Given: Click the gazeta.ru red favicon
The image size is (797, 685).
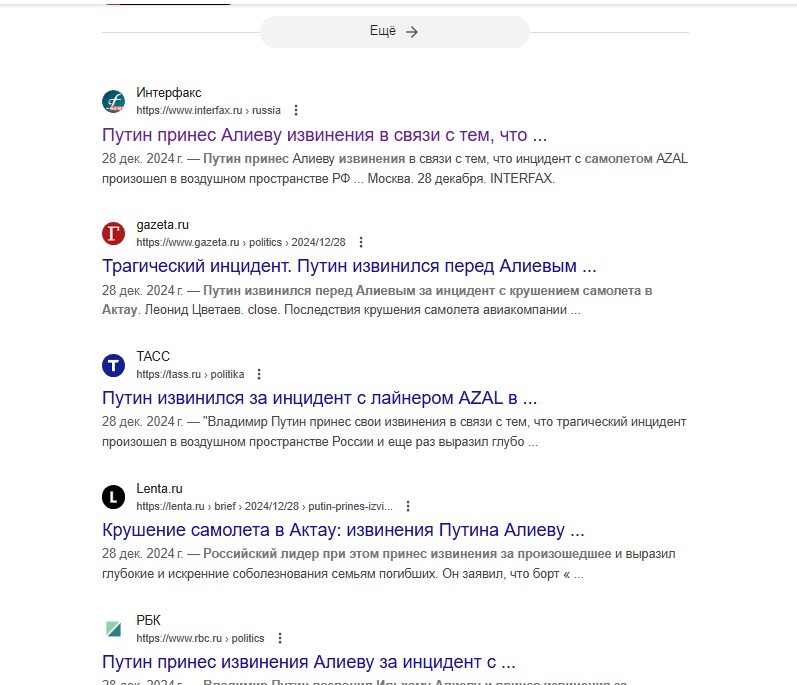Looking at the screenshot, I should pos(113,233).
